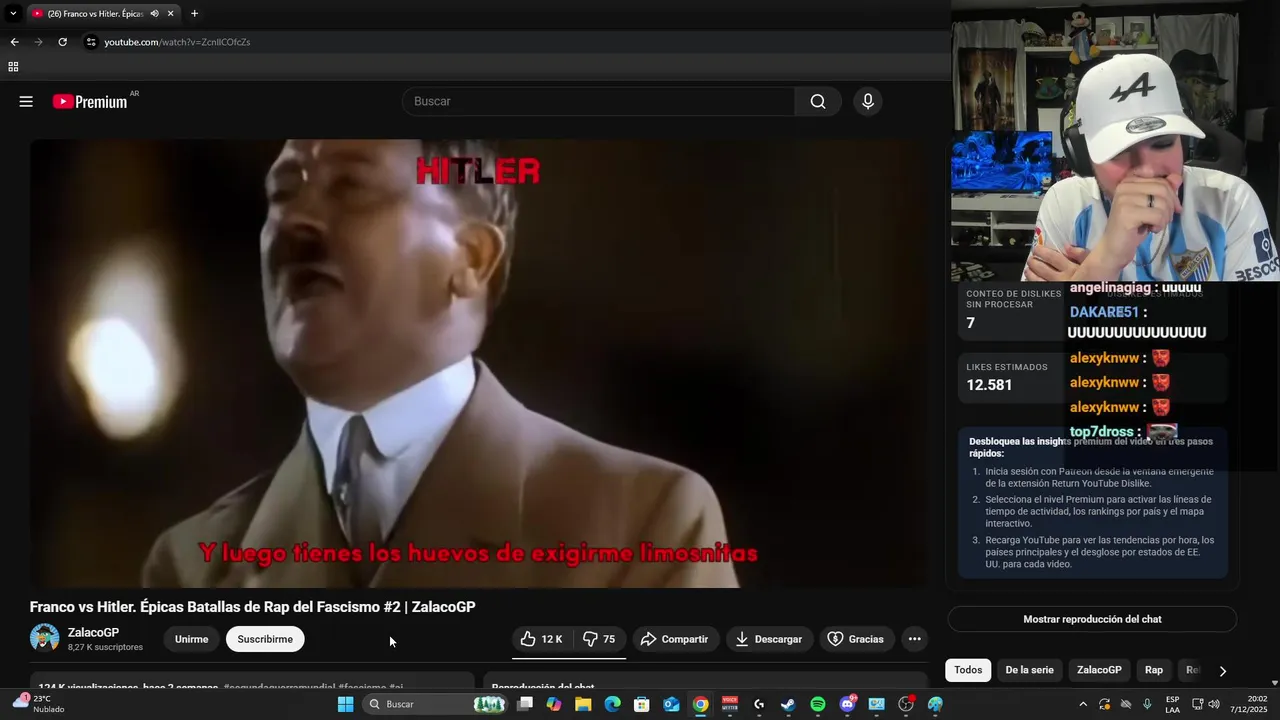Open the browser apps grid shortcut
This screenshot has height=720, width=1280.
(13, 67)
